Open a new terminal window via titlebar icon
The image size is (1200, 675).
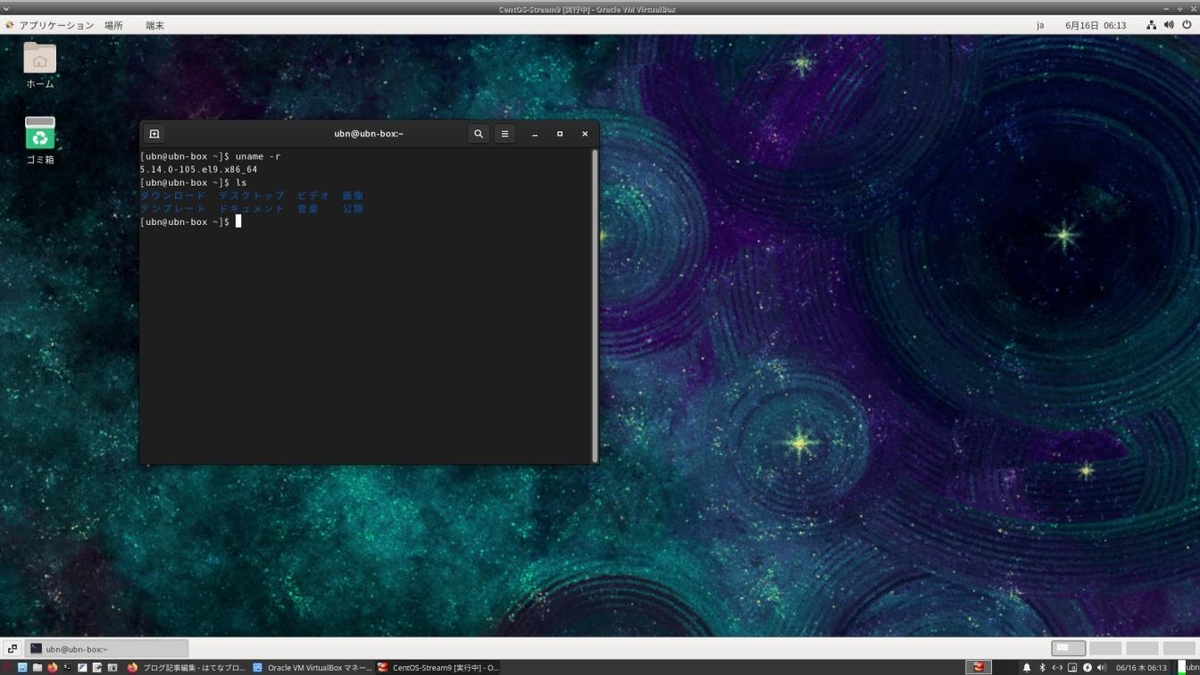tap(155, 133)
